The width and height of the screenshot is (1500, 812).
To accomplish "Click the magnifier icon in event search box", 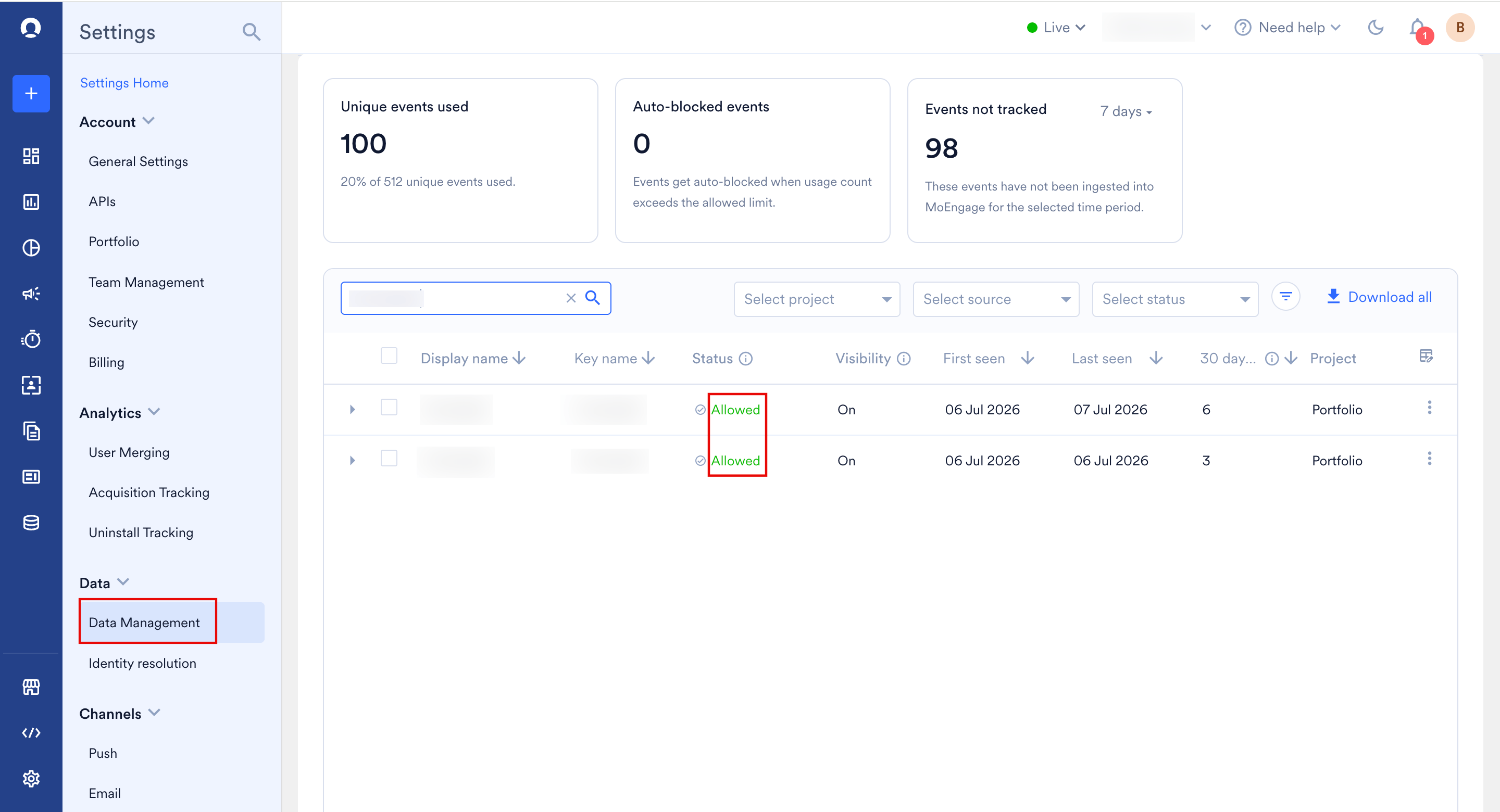I will 592,298.
